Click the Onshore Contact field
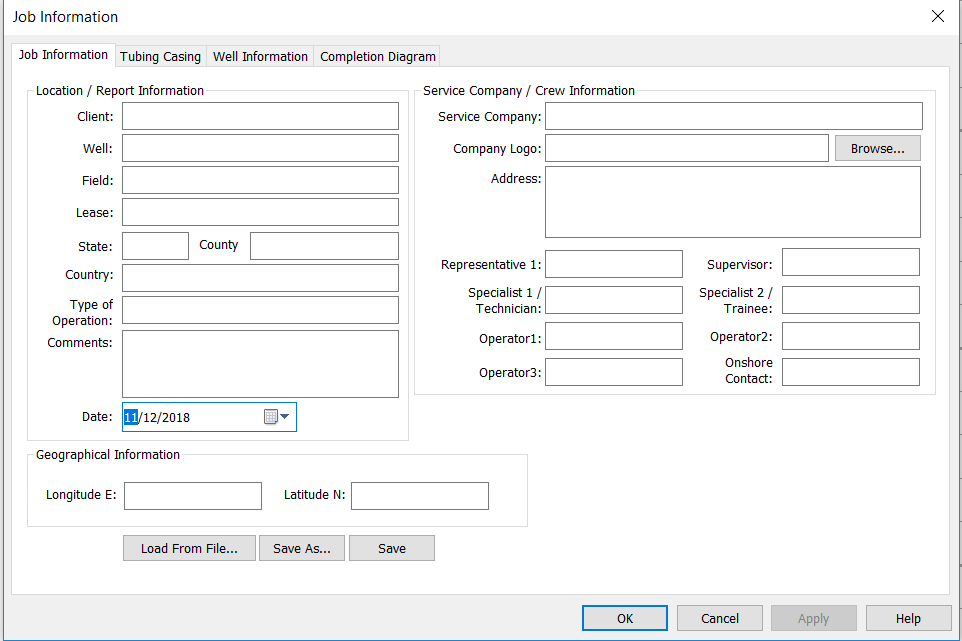 coord(850,372)
